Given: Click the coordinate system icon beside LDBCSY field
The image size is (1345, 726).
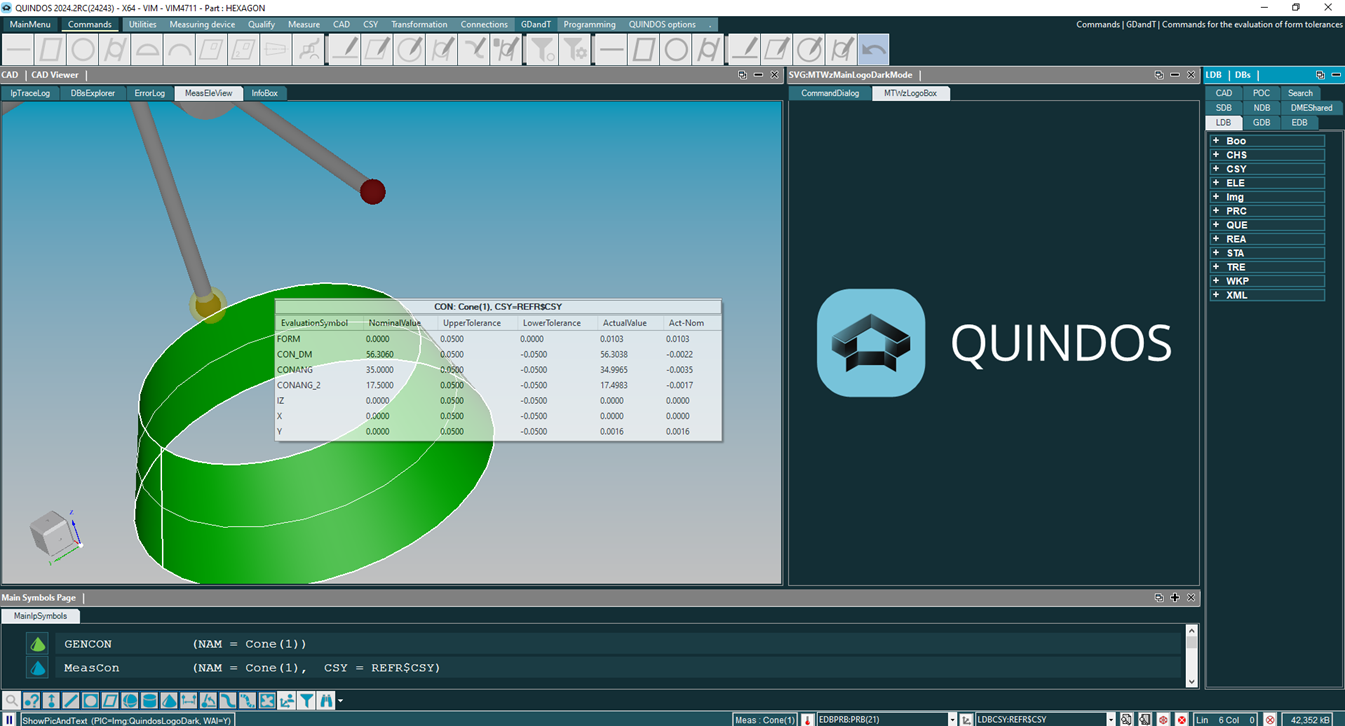Looking at the screenshot, I should pos(966,719).
